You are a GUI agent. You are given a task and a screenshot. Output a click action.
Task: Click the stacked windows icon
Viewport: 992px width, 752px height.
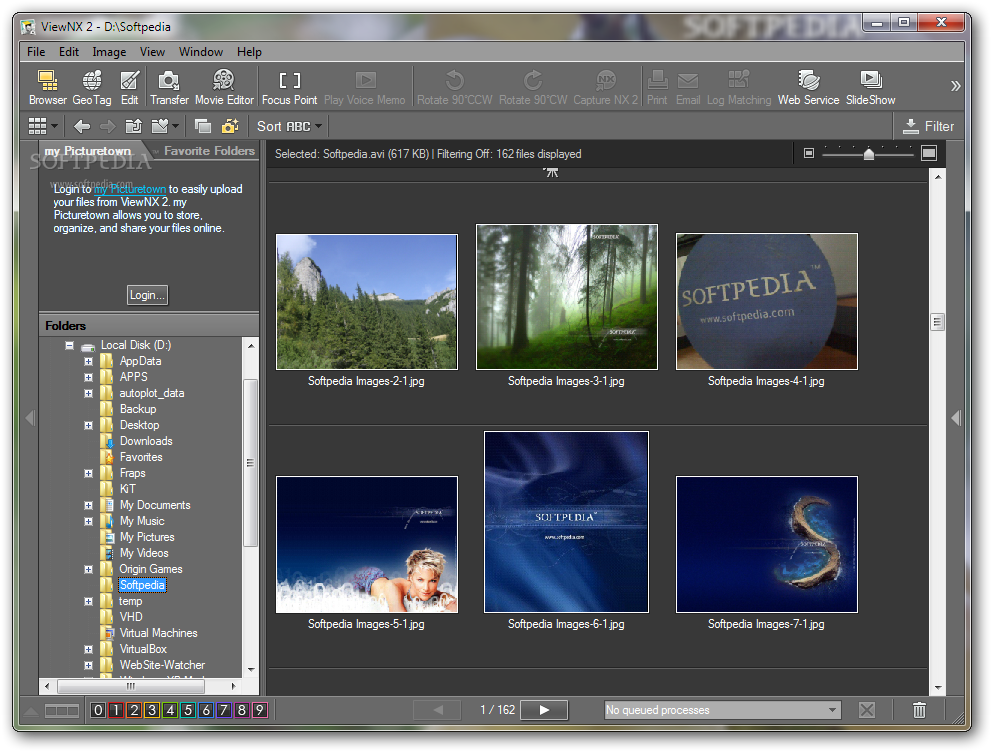coord(202,126)
